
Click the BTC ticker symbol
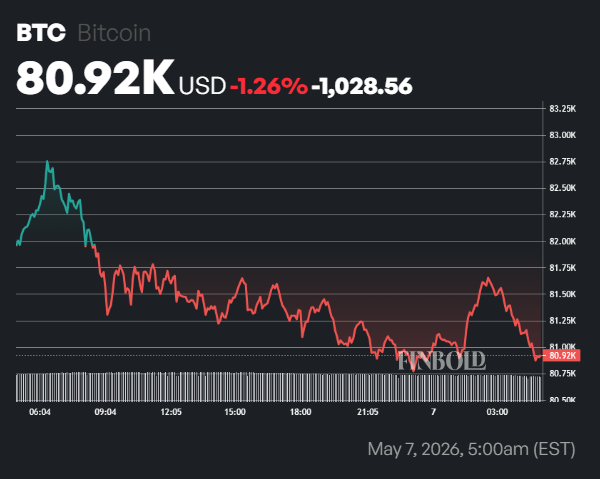pyautogui.click(x=41, y=33)
